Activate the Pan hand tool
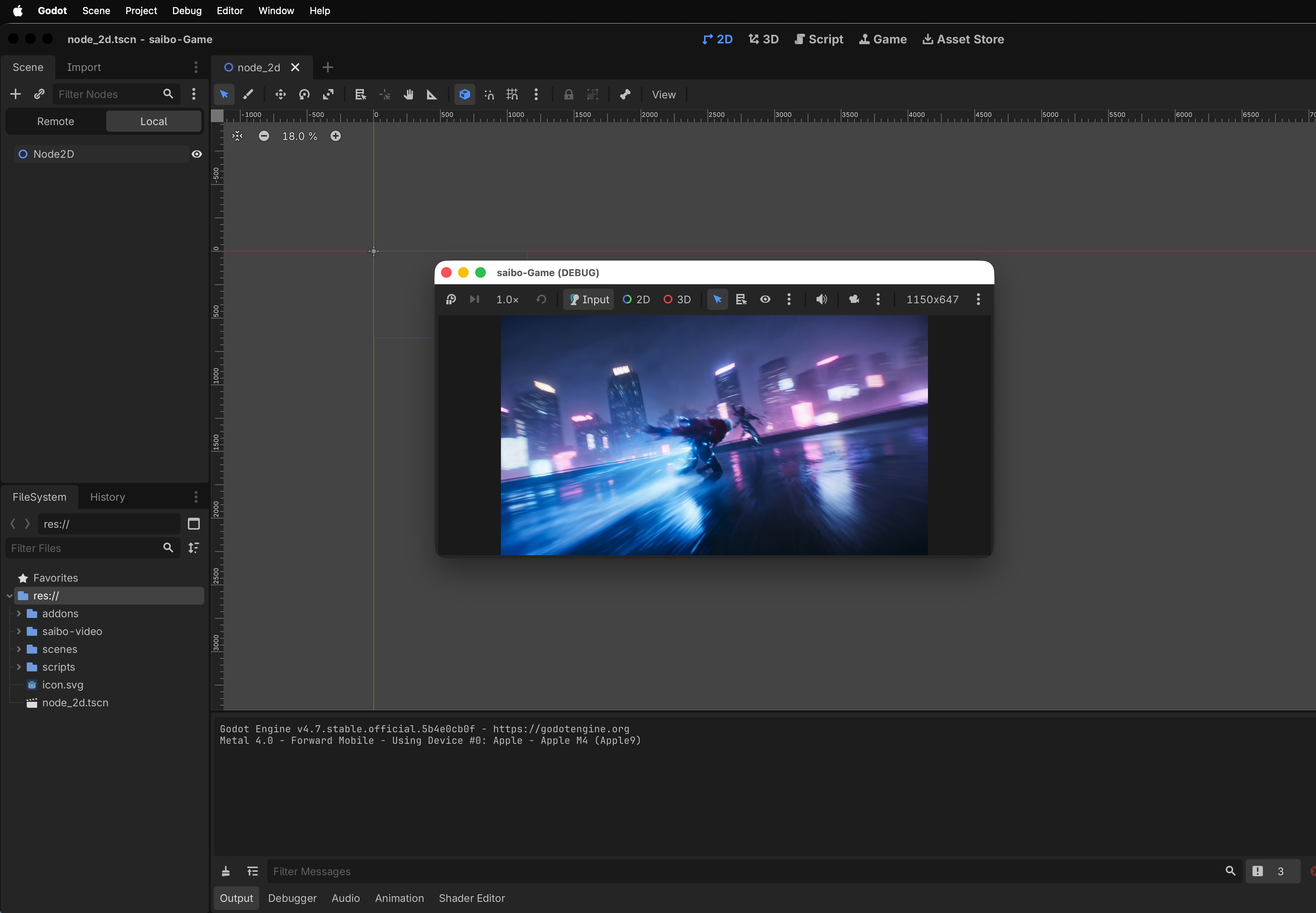Image resolution: width=1316 pixels, height=913 pixels. coord(408,94)
